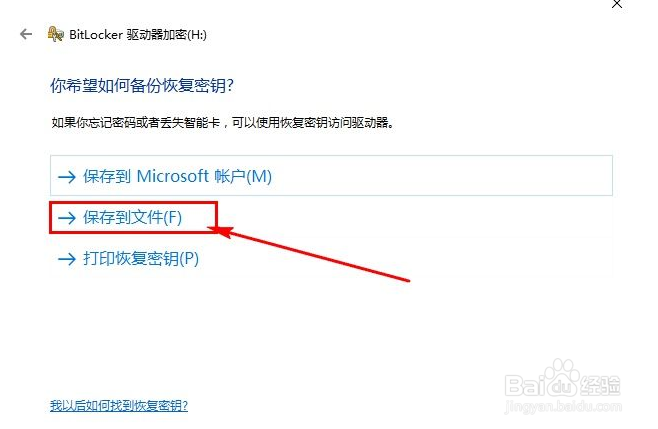Click the BitLocker key and lock icon
The height and width of the screenshot is (429, 658).
pyautogui.click(x=55, y=34)
